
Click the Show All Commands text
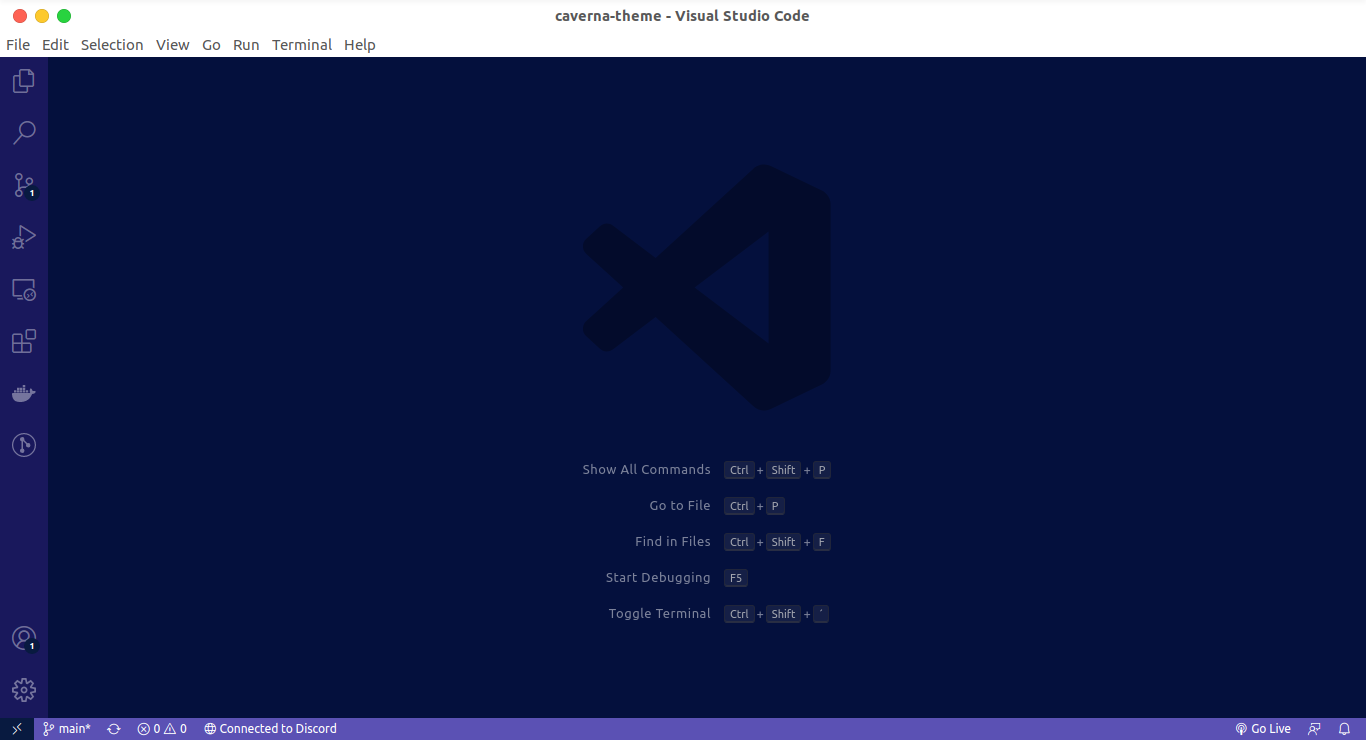pyautogui.click(x=646, y=470)
